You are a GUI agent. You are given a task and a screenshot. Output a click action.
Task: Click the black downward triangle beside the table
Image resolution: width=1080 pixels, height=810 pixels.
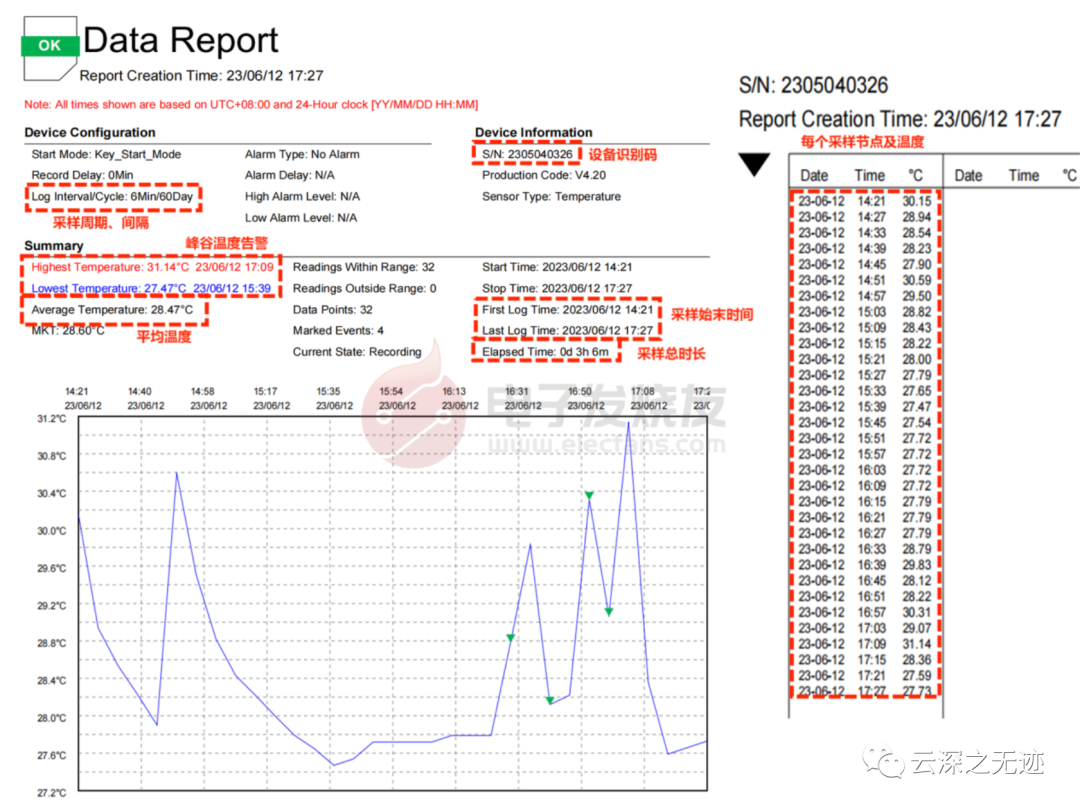[x=754, y=165]
